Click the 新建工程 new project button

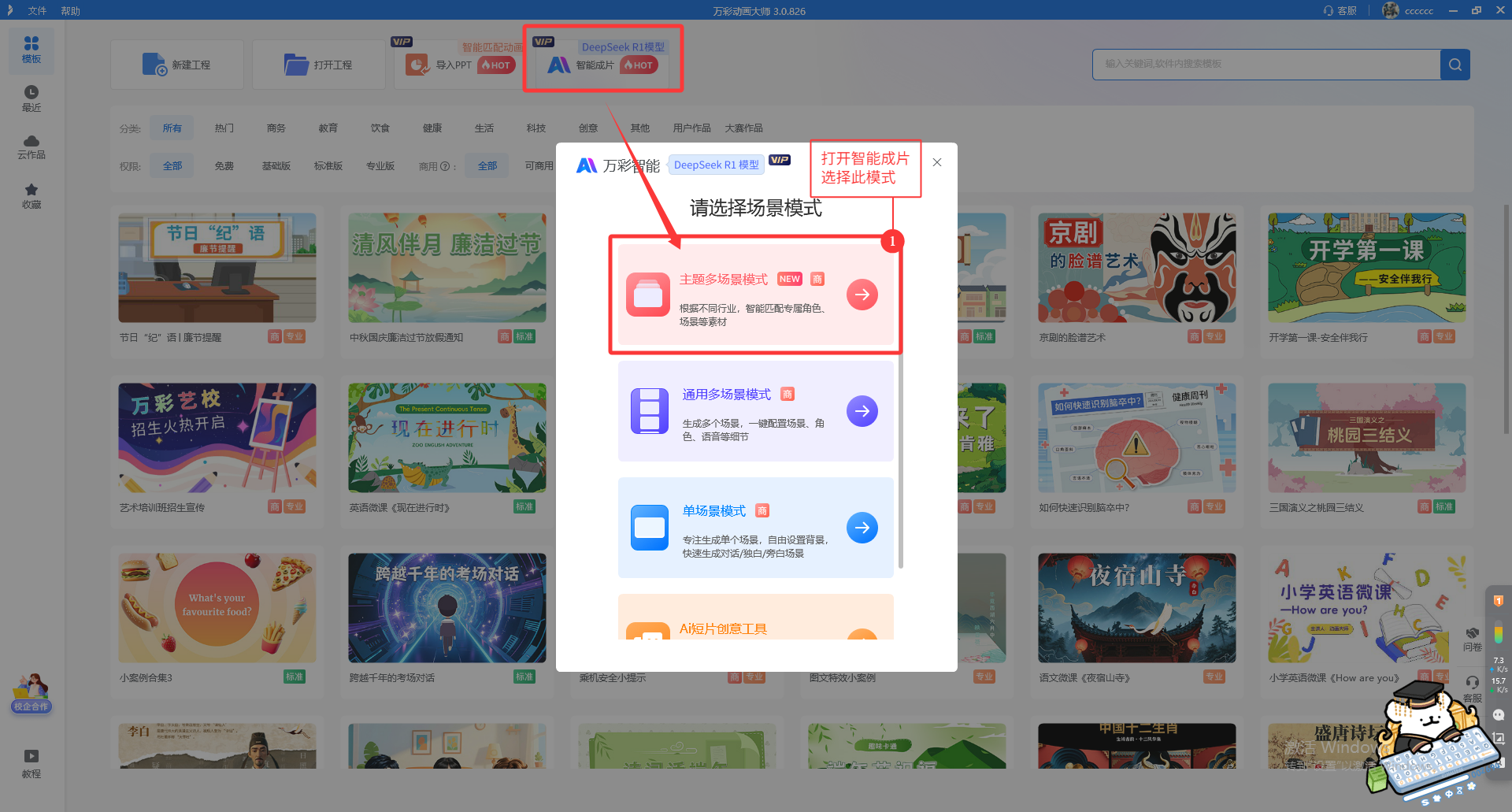tap(177, 65)
